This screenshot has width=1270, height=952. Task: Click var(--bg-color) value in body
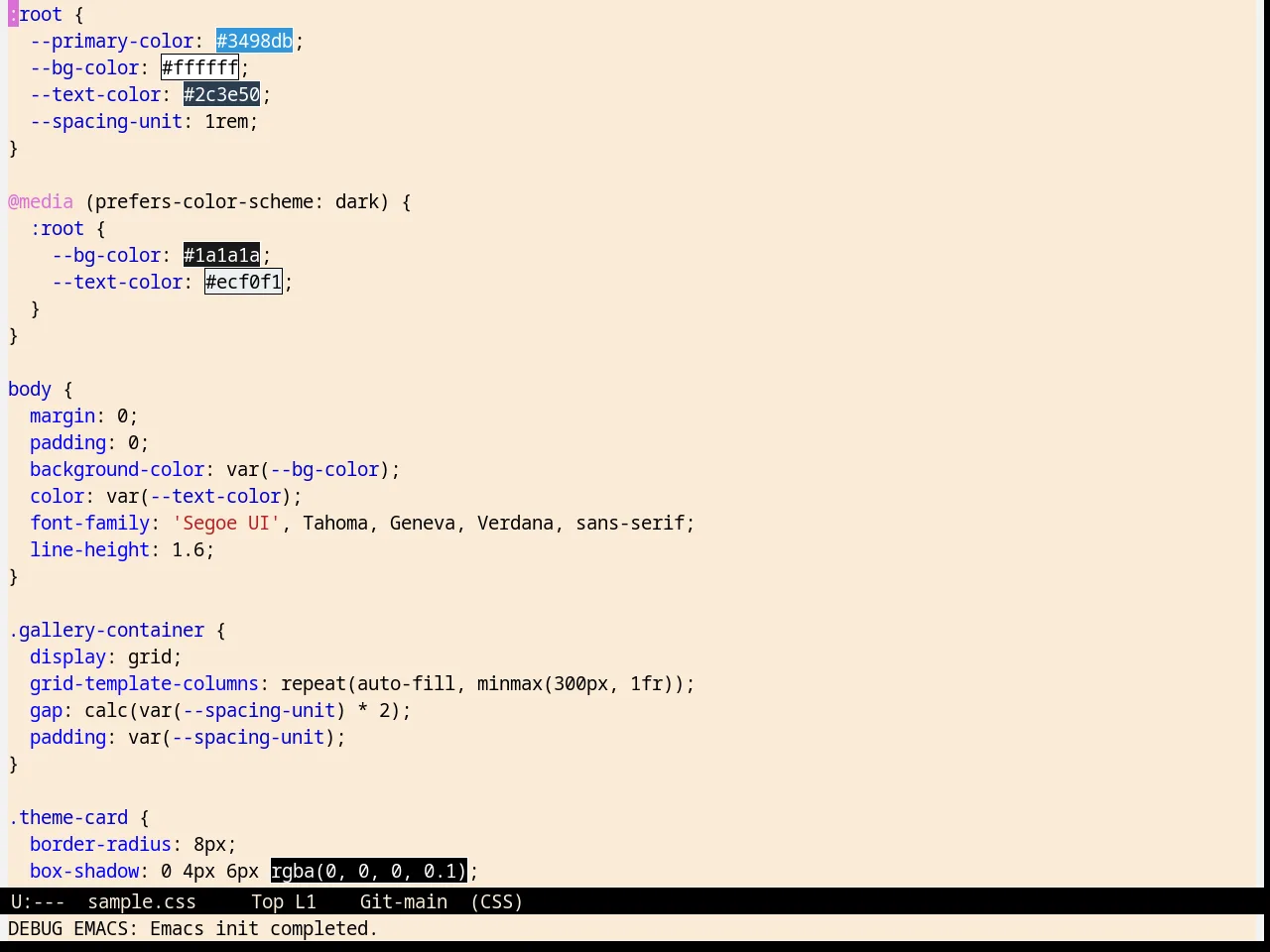308,469
